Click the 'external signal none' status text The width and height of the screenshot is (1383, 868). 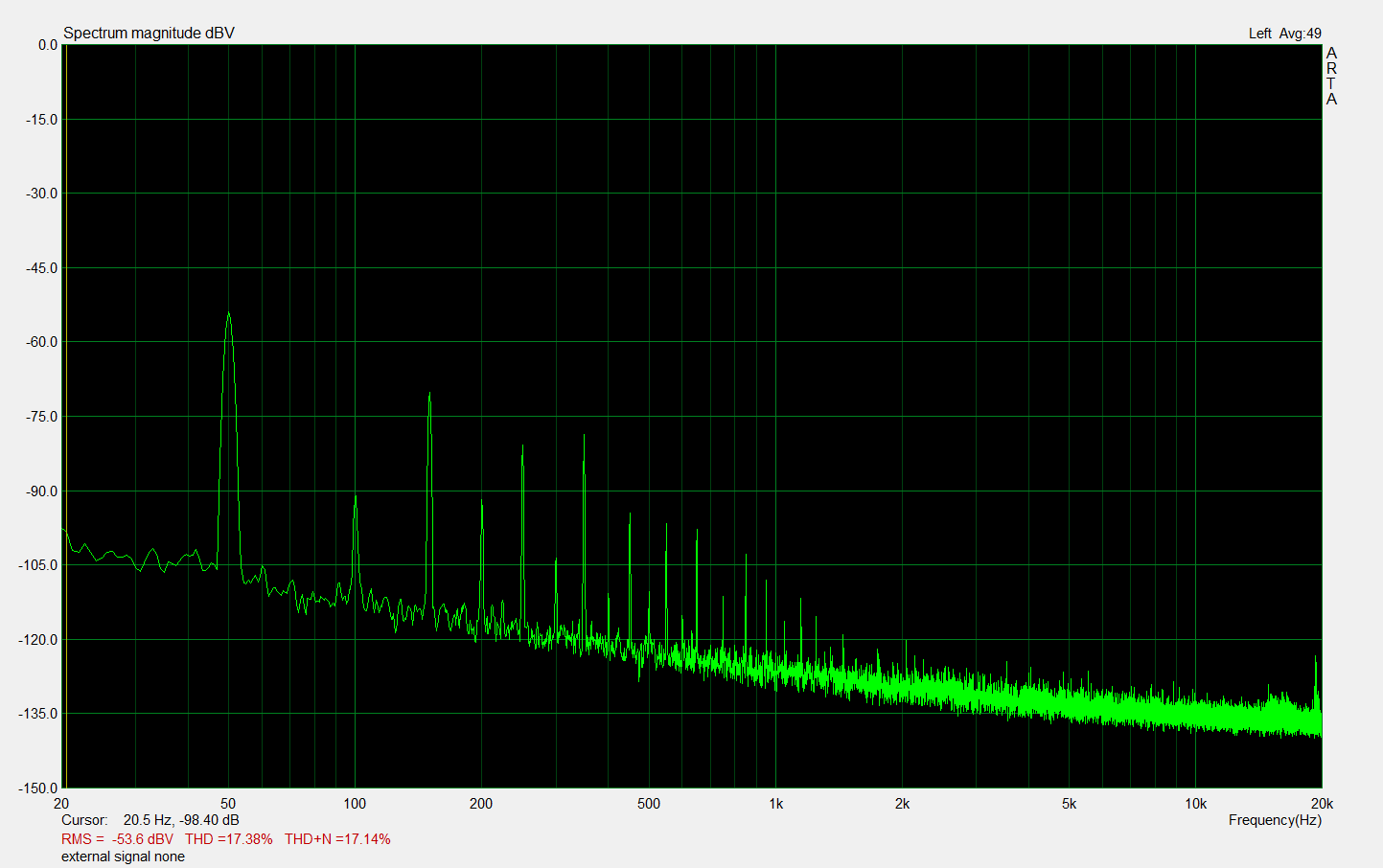123,857
